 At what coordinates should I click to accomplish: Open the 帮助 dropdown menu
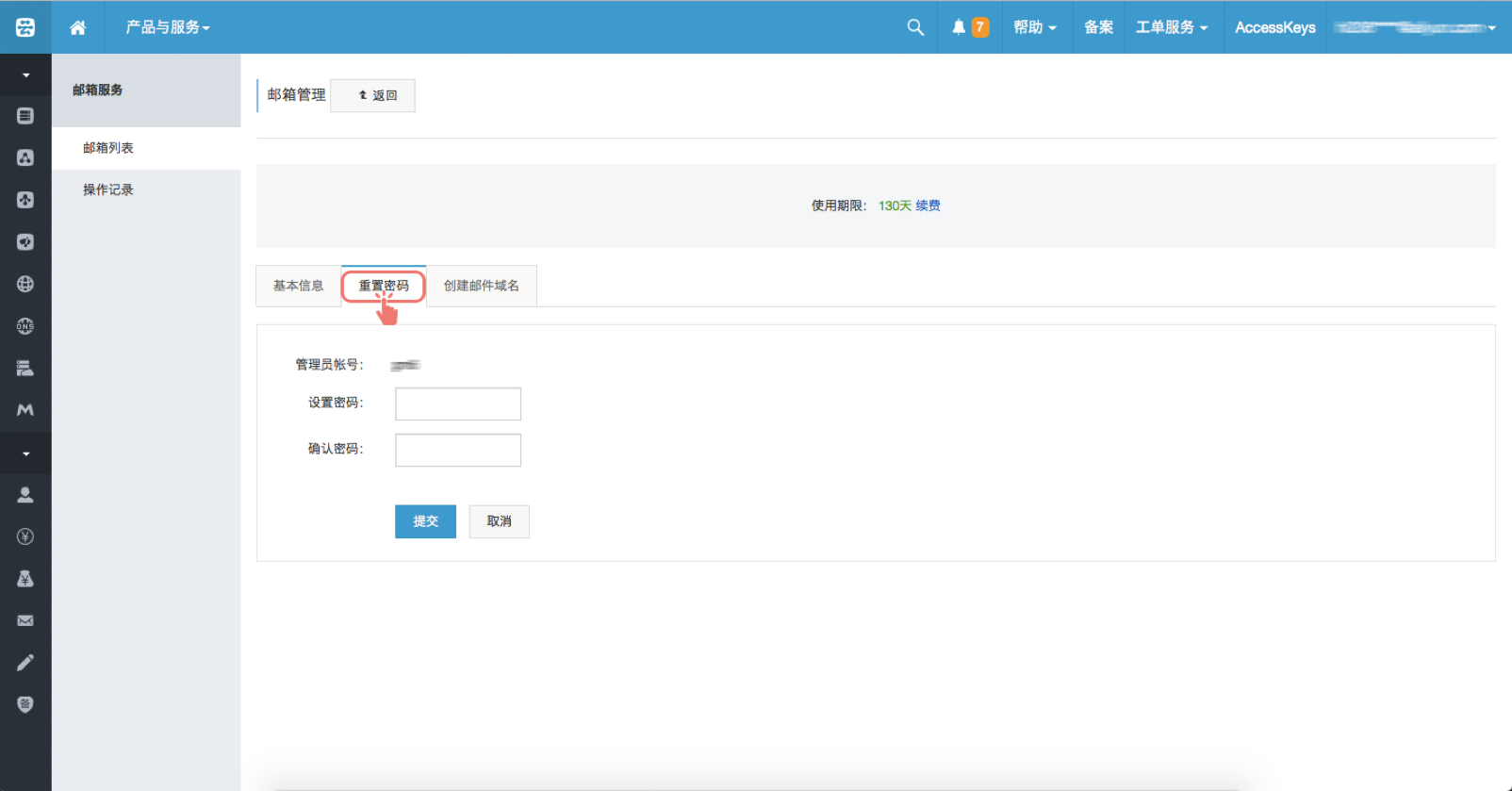1034,27
